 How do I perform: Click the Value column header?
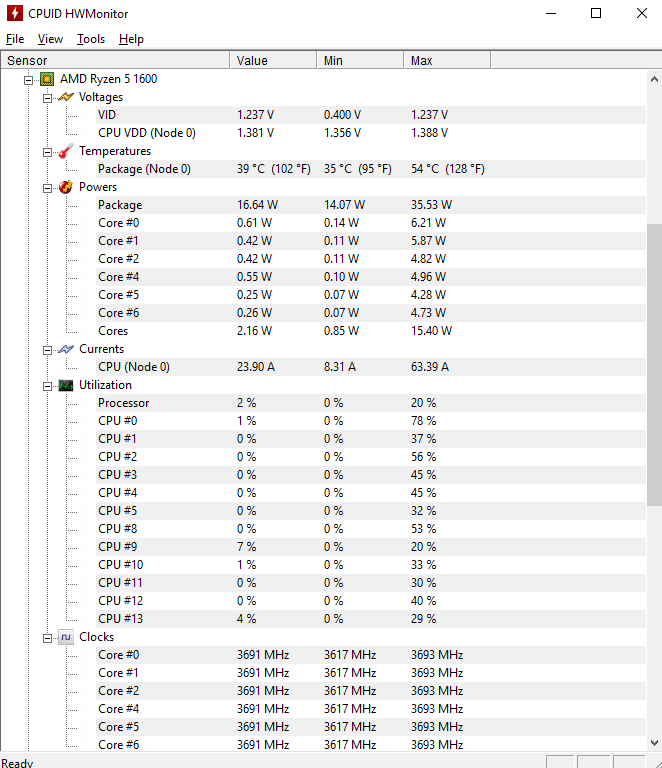(x=273, y=60)
